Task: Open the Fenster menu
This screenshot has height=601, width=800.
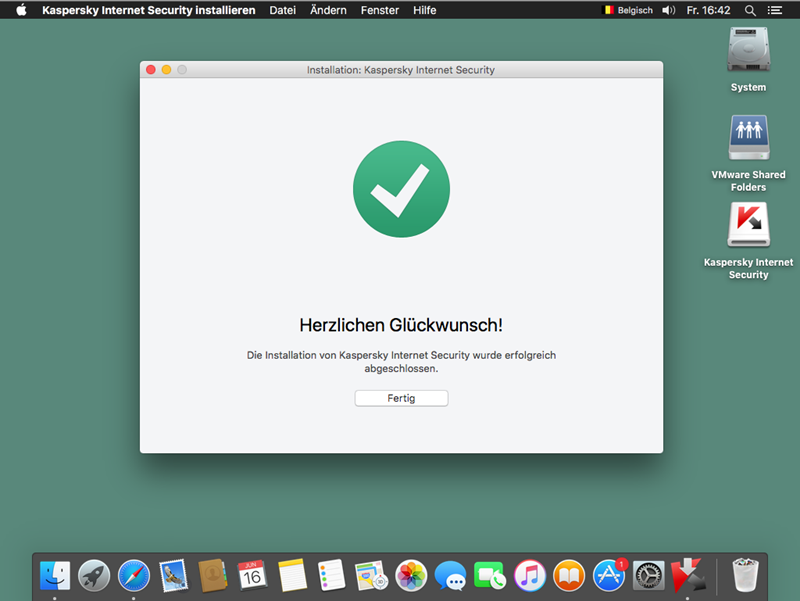Action: click(x=379, y=10)
